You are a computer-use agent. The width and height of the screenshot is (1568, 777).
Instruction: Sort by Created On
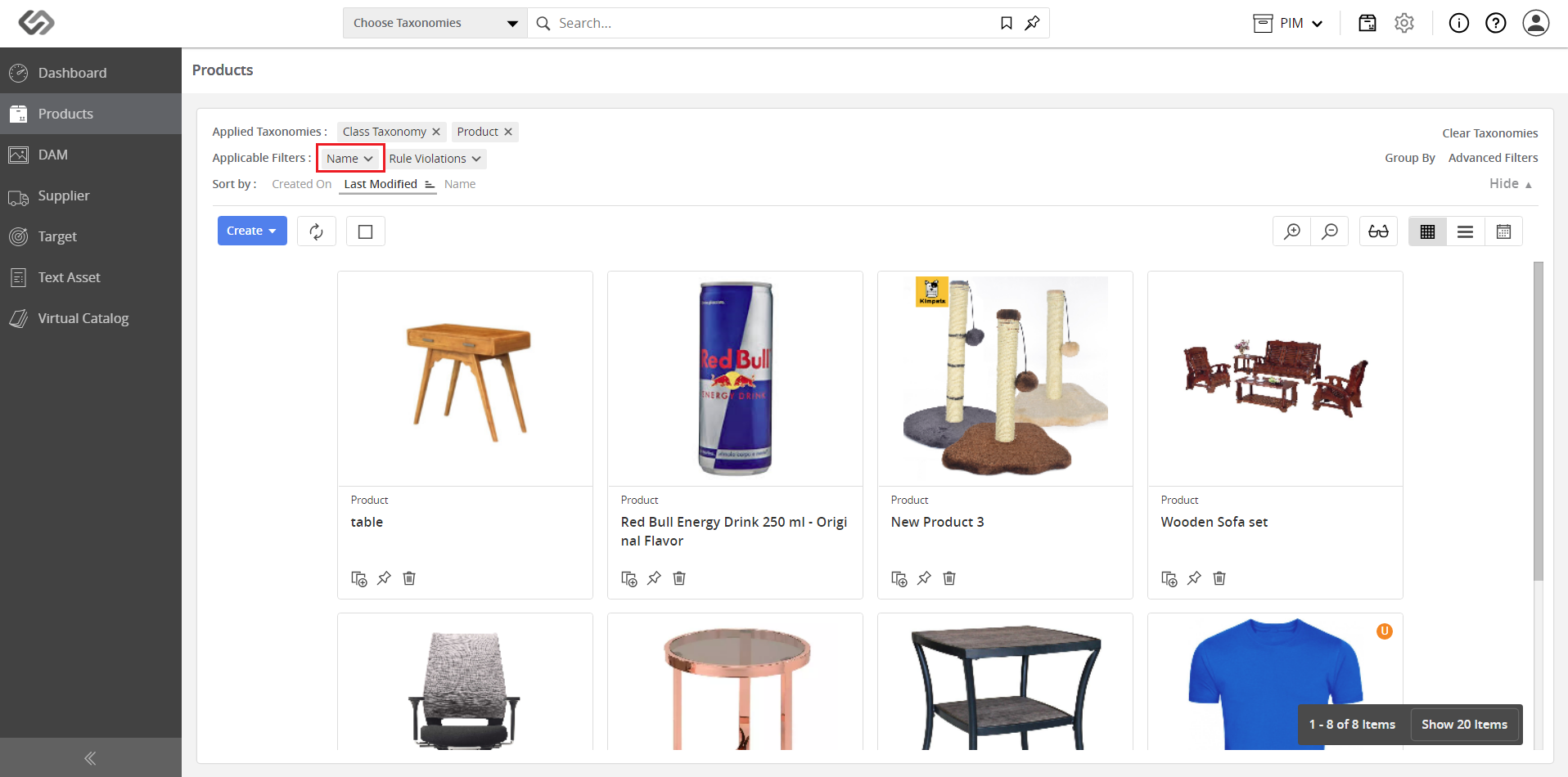302,184
